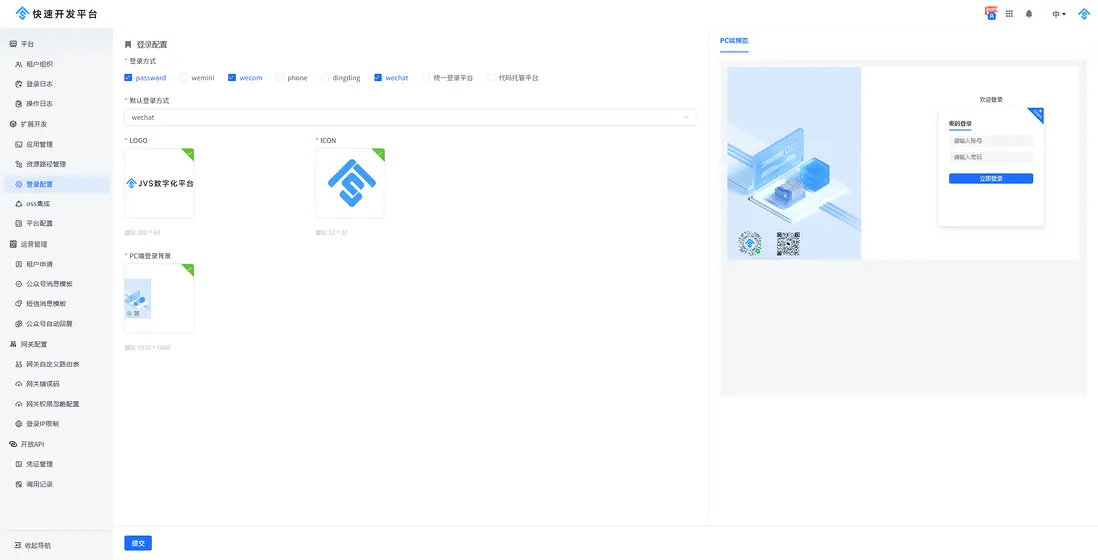Select the 密码登录 tab in preview
This screenshot has height=560, width=1098.
[x=960, y=124]
